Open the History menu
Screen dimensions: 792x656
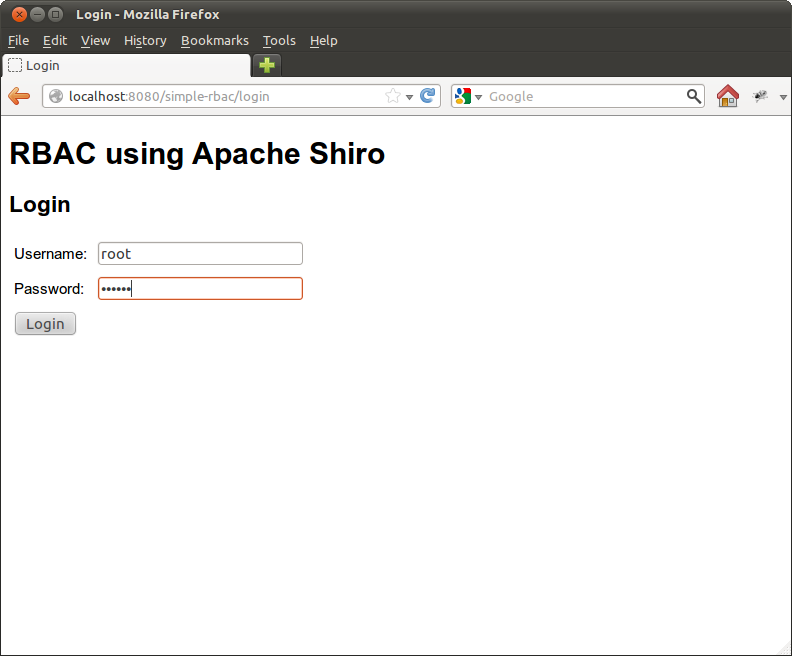coord(145,41)
